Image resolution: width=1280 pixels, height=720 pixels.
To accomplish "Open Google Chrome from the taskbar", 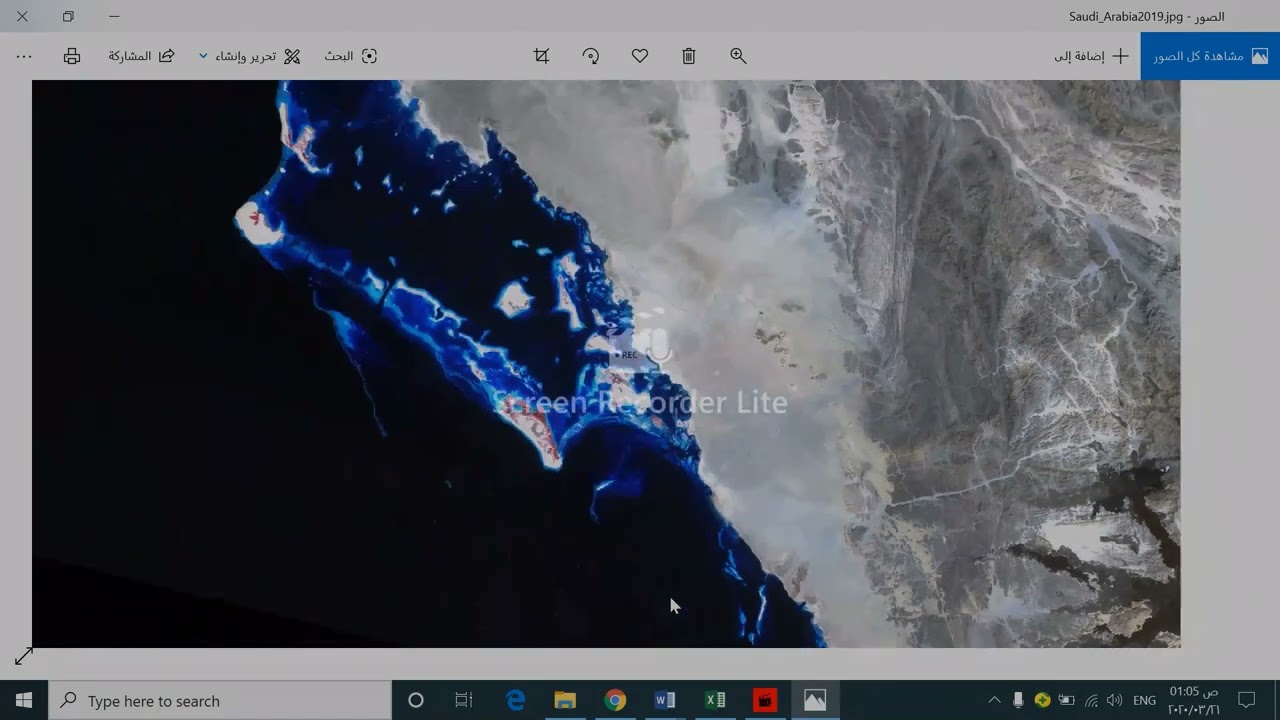I will [615, 700].
